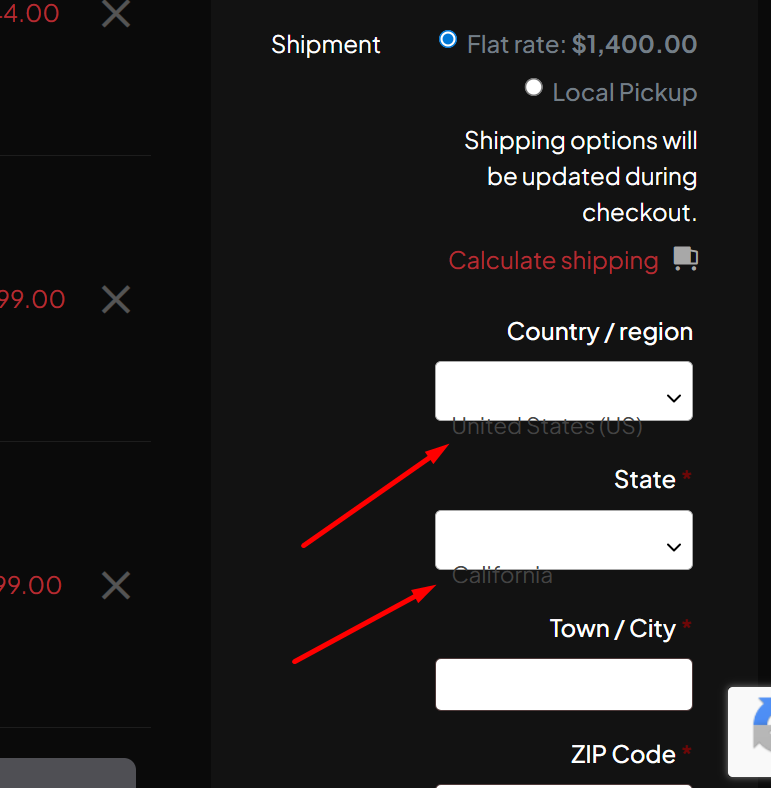Choose the Local Pickup radio button
This screenshot has height=788, width=771.
point(534,88)
